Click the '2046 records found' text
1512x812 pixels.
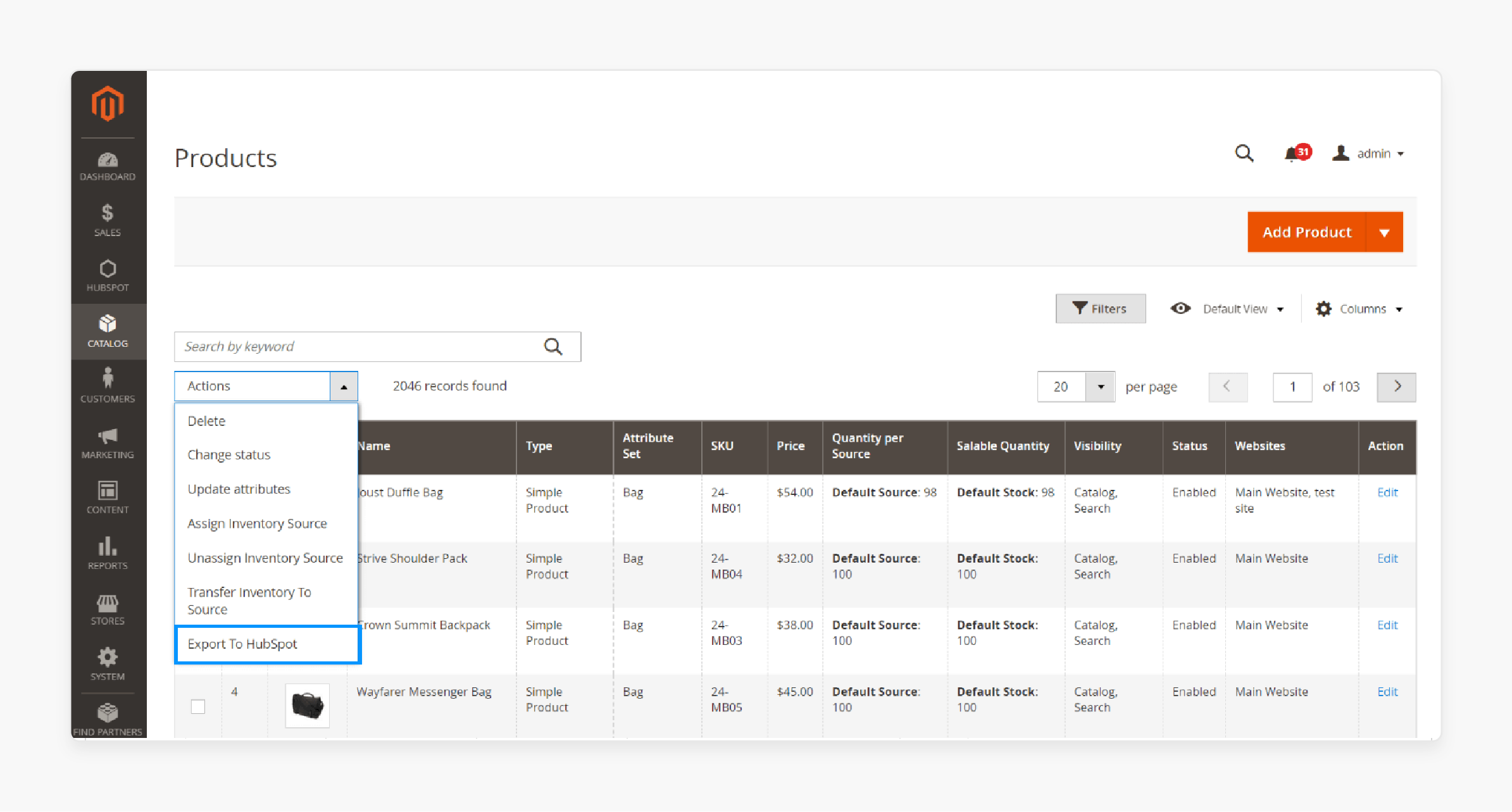click(449, 386)
